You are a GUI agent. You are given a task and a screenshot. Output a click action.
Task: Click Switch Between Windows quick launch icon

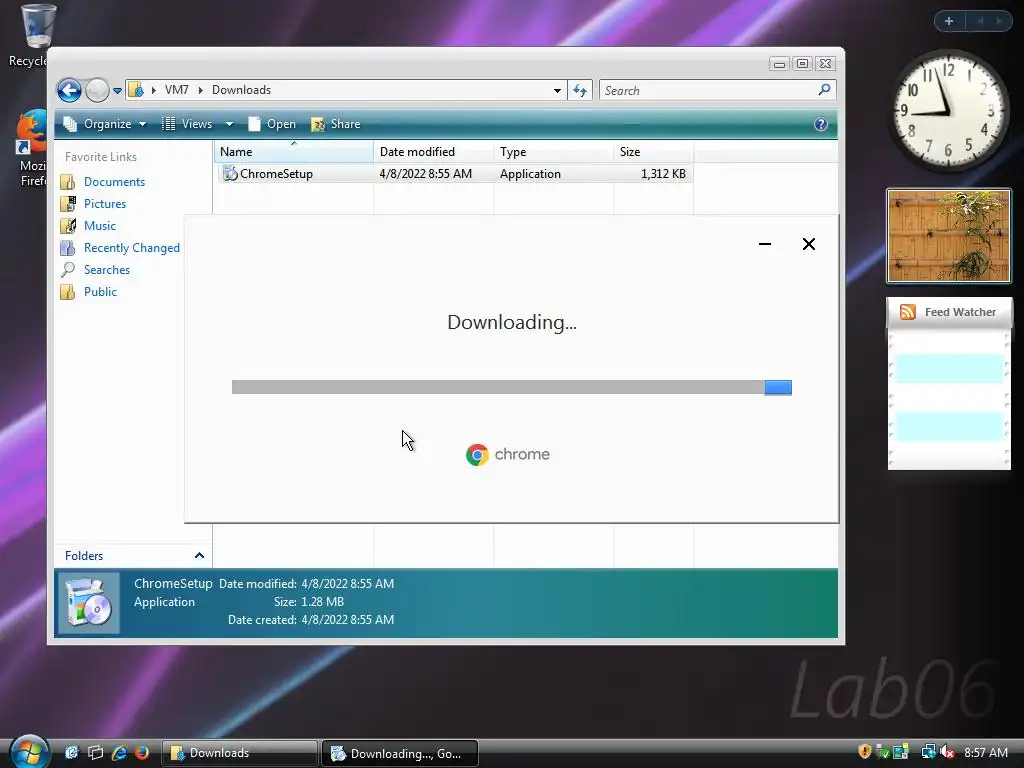tap(95, 753)
